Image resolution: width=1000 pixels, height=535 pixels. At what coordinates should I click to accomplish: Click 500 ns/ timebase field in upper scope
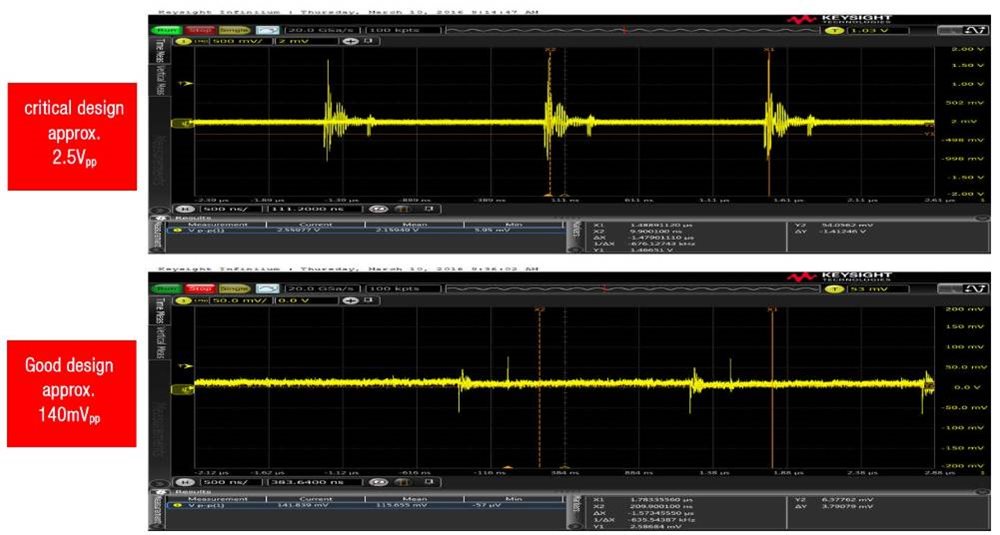(230, 209)
